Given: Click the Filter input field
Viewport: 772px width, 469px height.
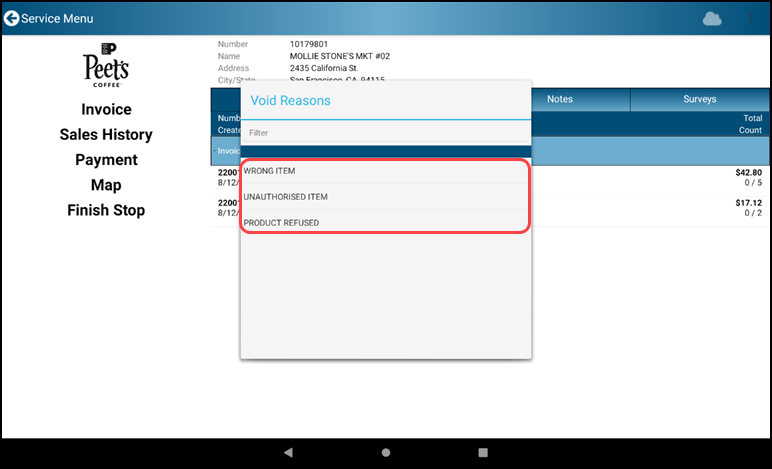Looking at the screenshot, I should [x=386, y=133].
